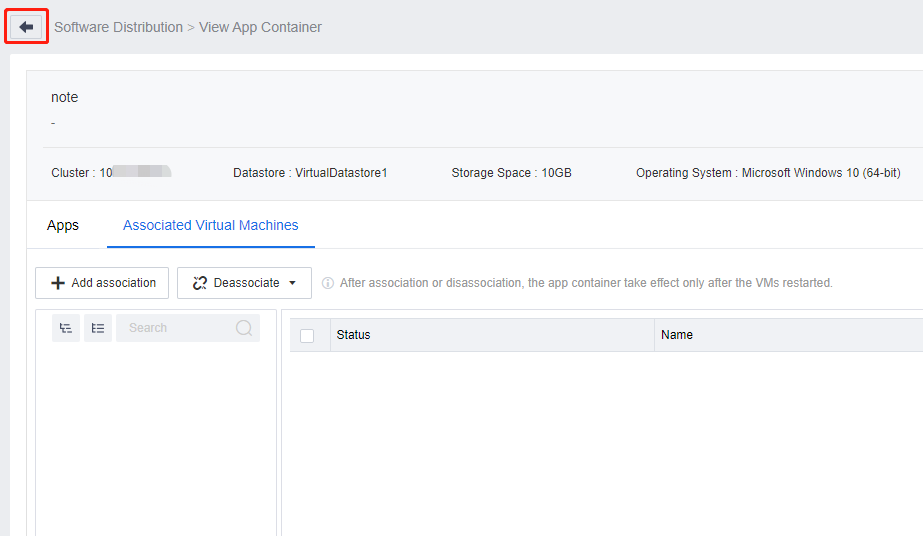
Task: Click the back arrow button
Action: coord(26,27)
